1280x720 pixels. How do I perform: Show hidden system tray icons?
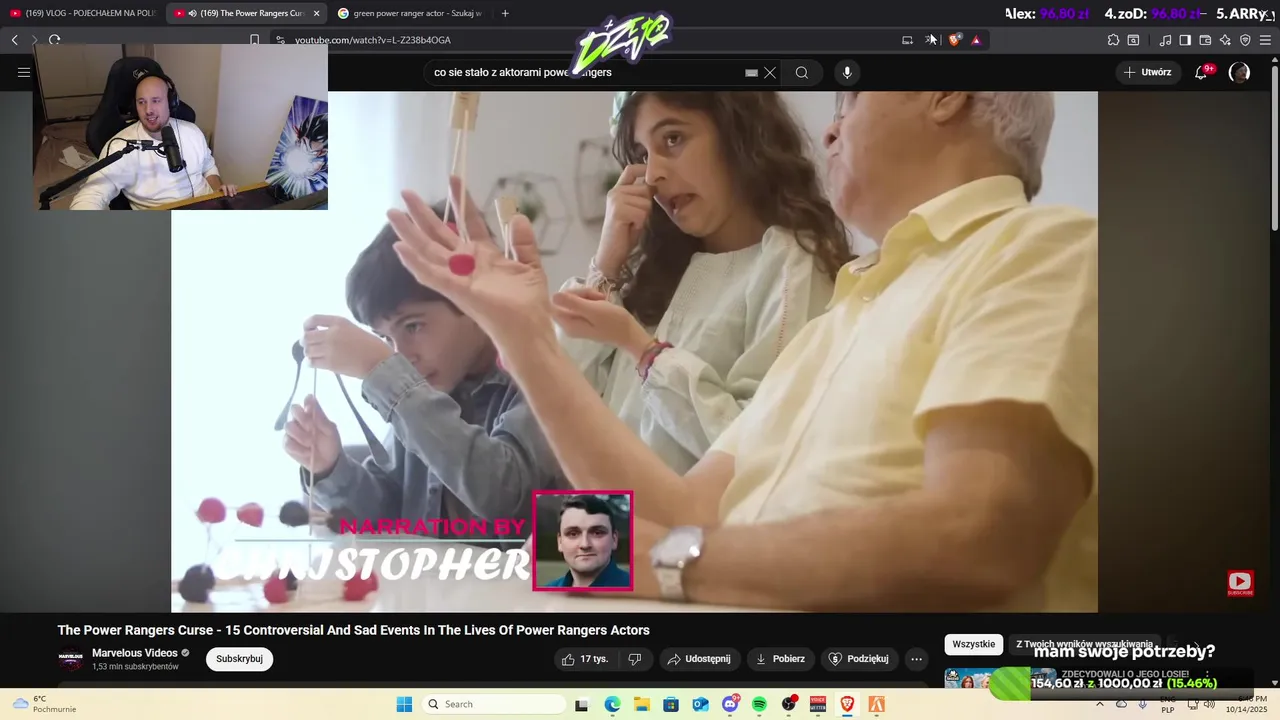[1099, 704]
